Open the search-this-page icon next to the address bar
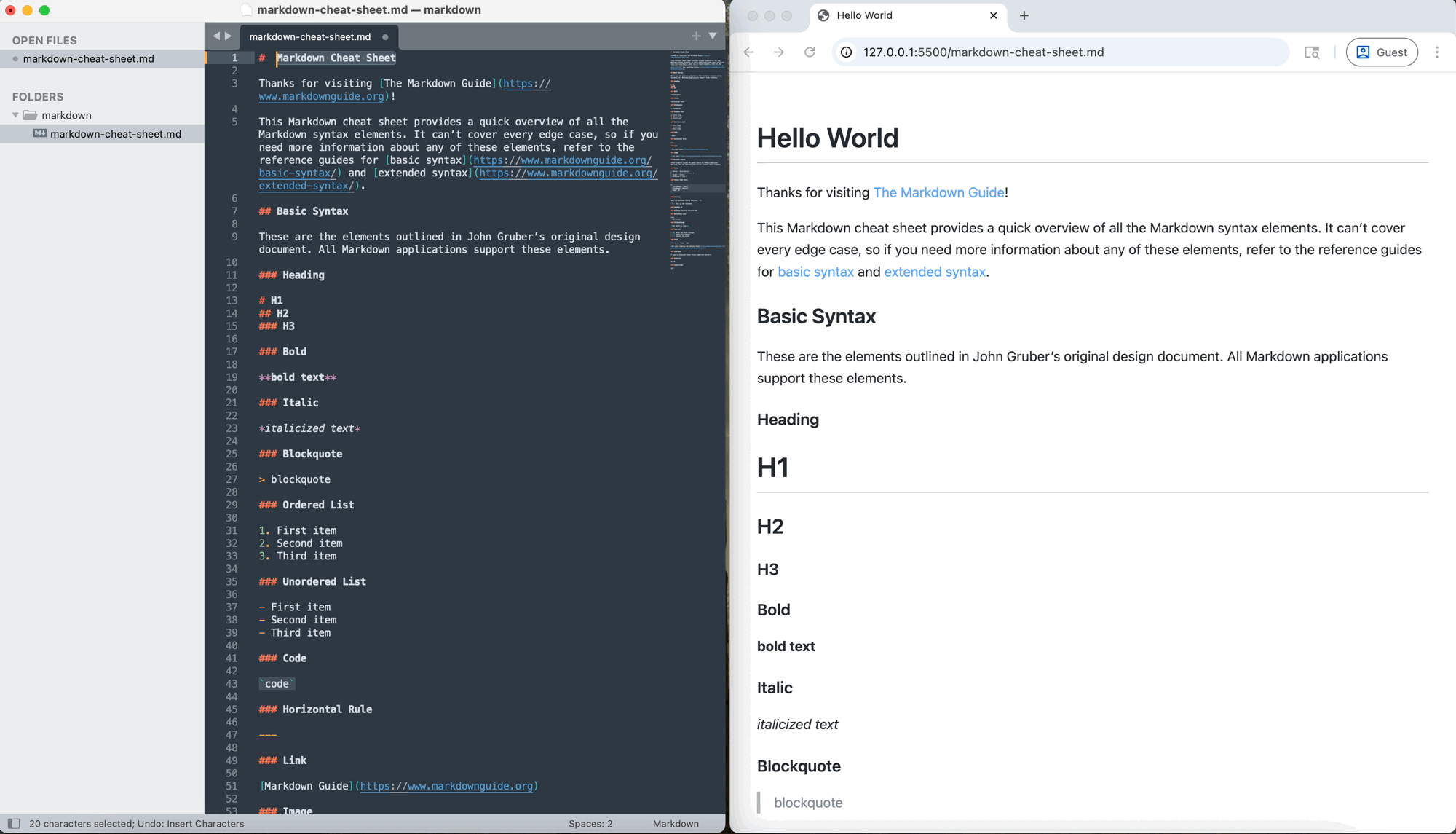1456x834 pixels. [1311, 52]
